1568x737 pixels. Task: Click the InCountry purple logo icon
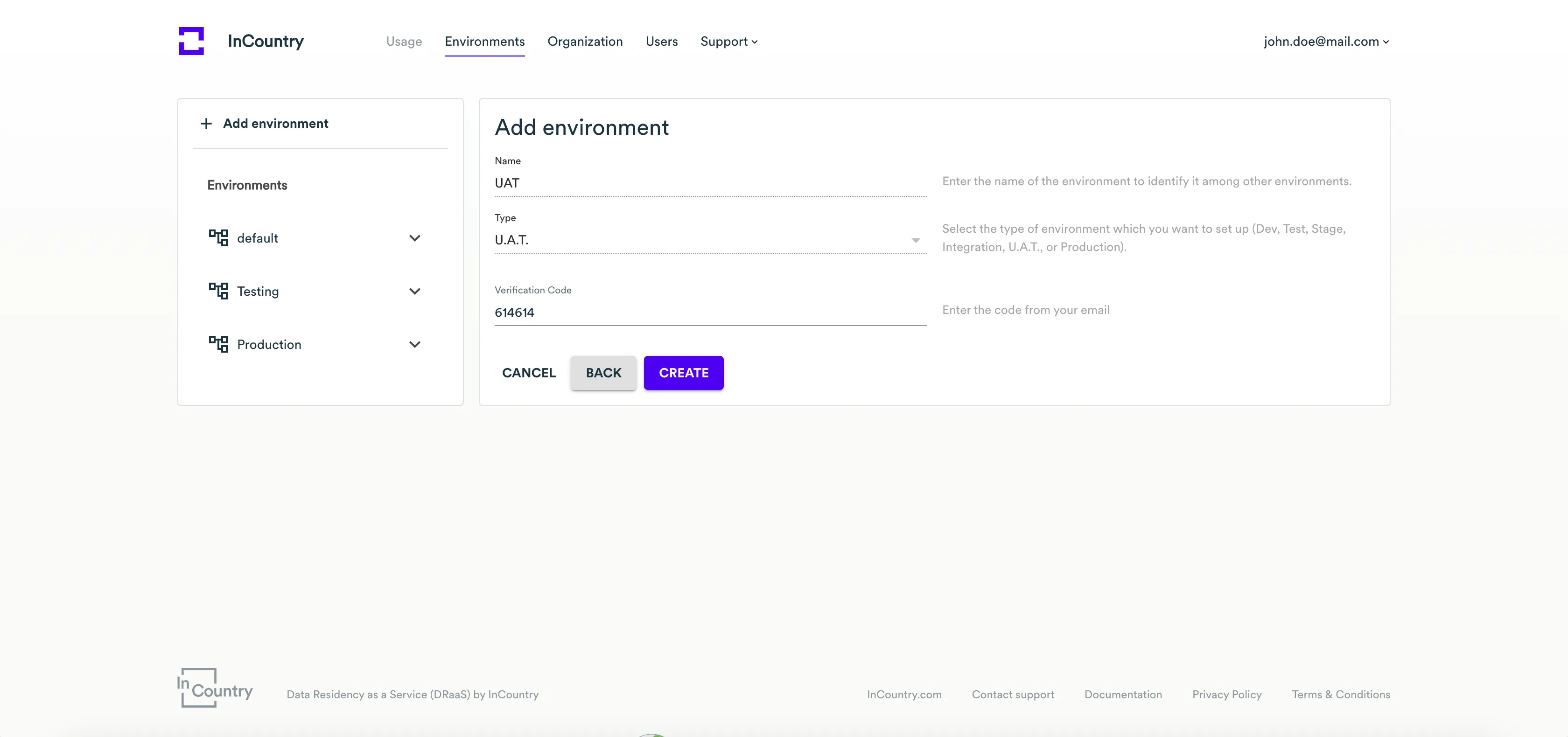tap(191, 41)
